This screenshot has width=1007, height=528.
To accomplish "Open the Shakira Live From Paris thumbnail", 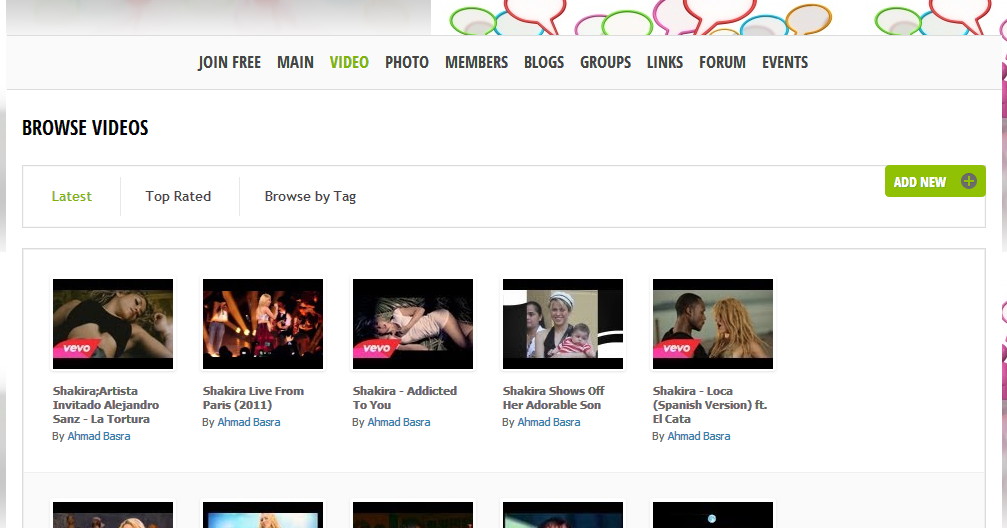I will [263, 324].
